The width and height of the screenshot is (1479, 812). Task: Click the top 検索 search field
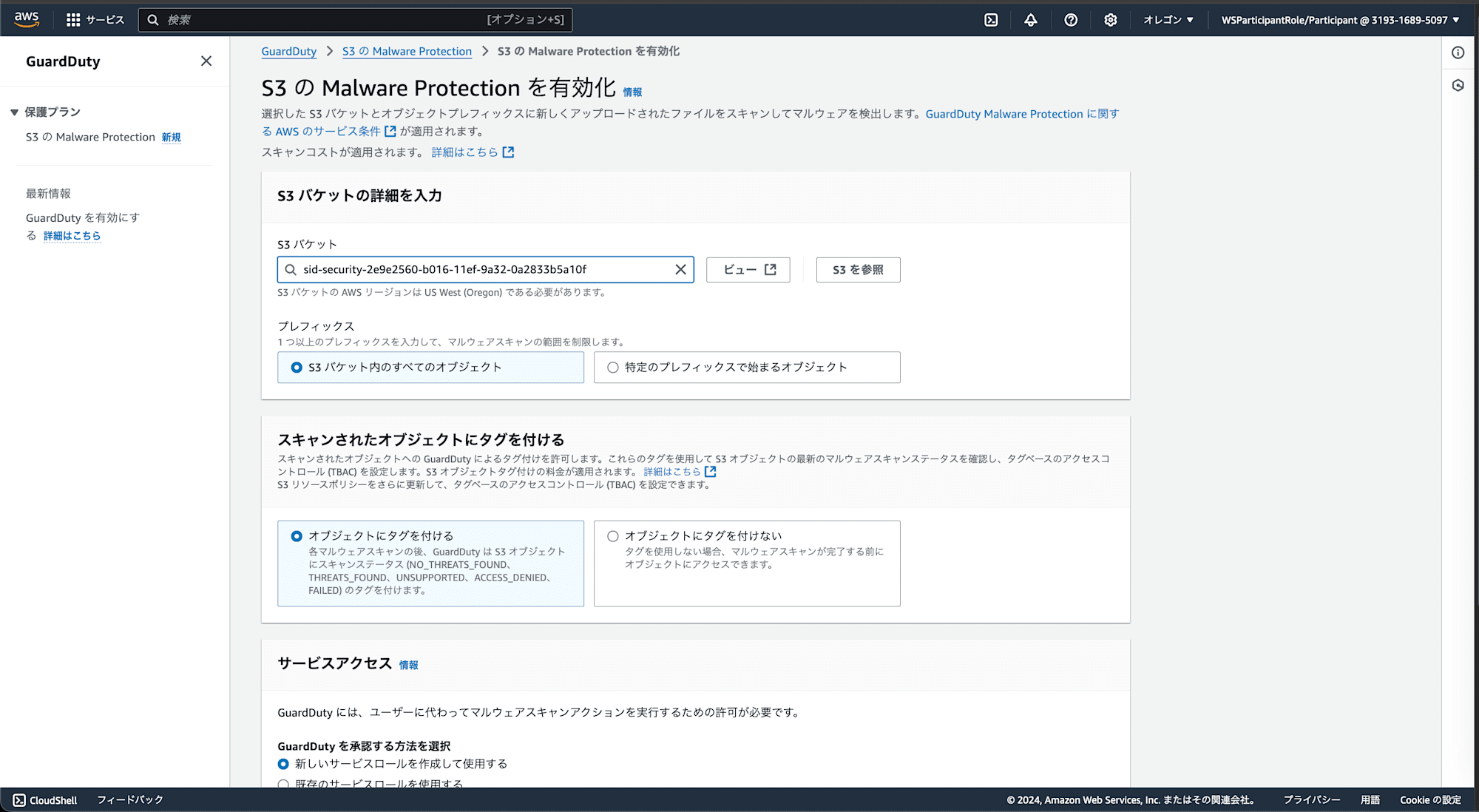(355, 20)
